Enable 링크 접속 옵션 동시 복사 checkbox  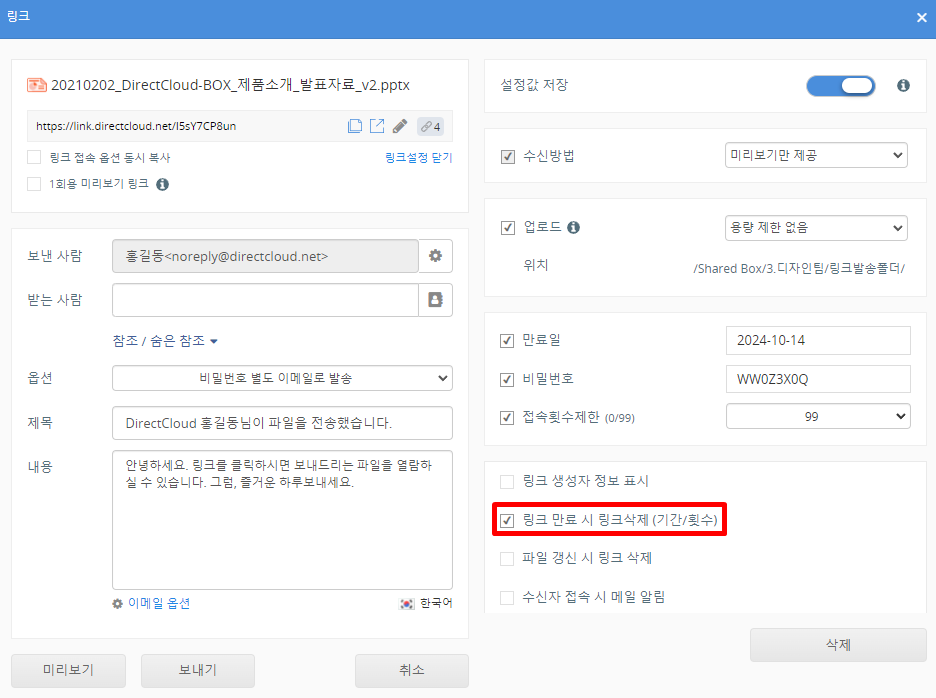[34, 157]
